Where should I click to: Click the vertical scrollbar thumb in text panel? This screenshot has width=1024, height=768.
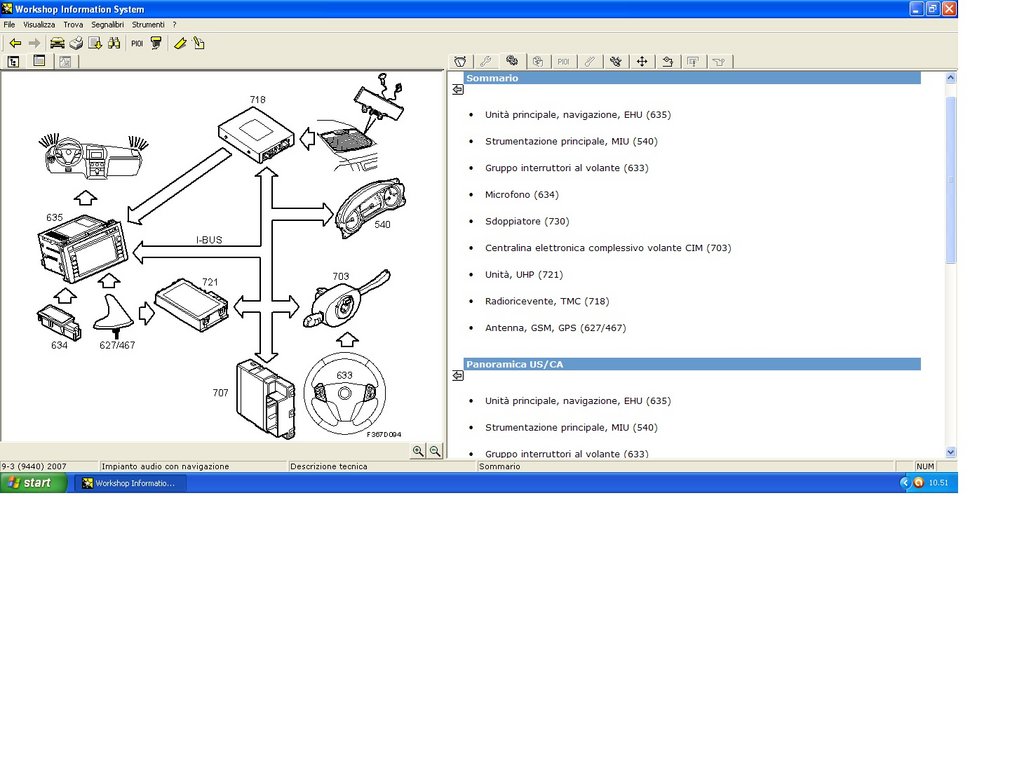951,180
